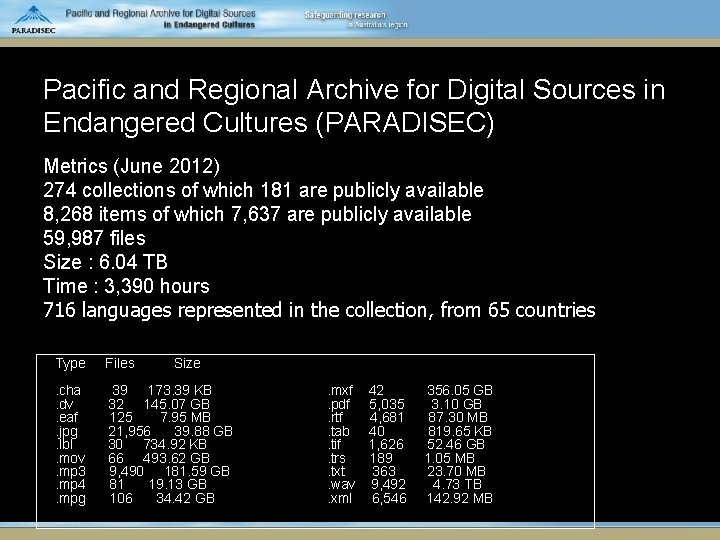Click the '.eaf' file type entry
The height and width of the screenshot is (540, 720).
tap(67, 417)
